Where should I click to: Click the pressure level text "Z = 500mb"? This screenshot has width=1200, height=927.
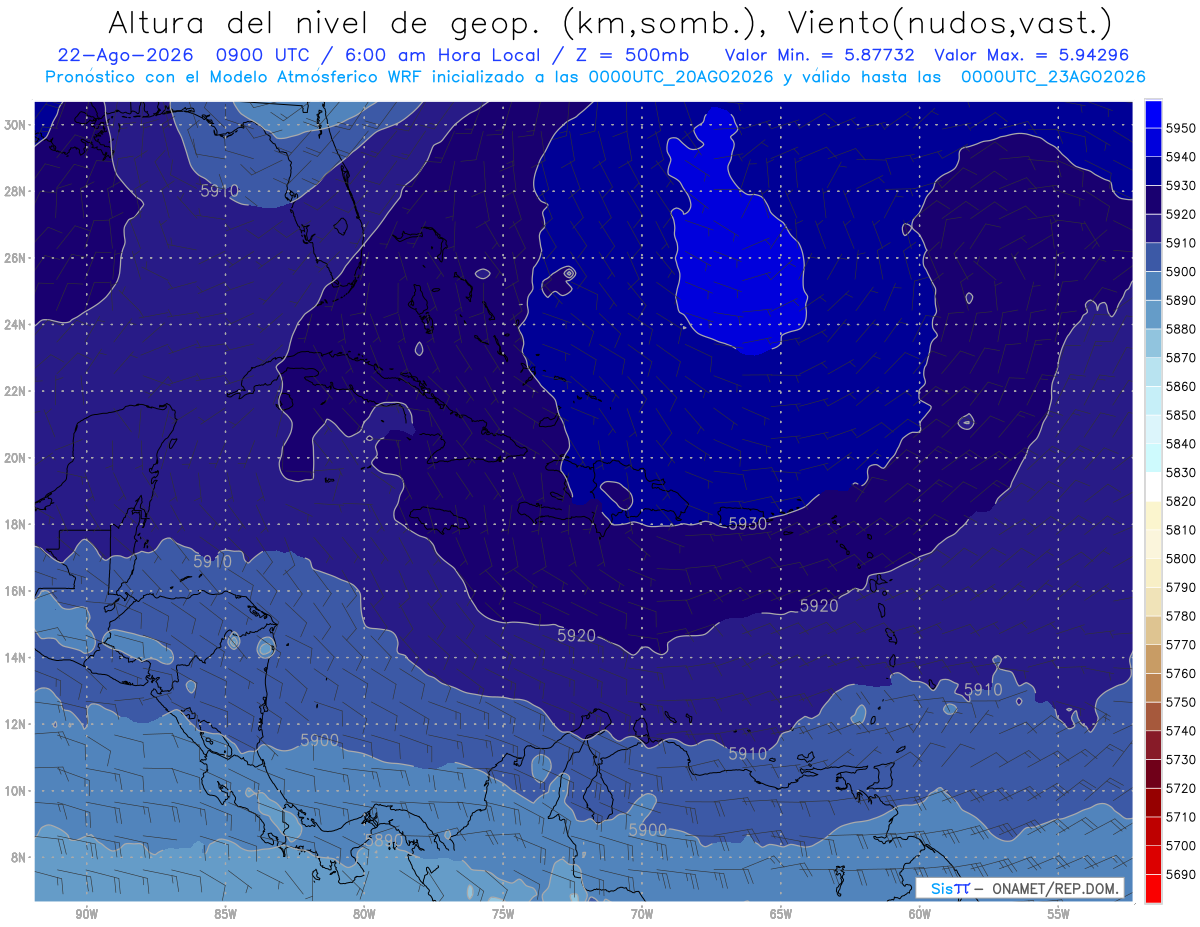630,56
